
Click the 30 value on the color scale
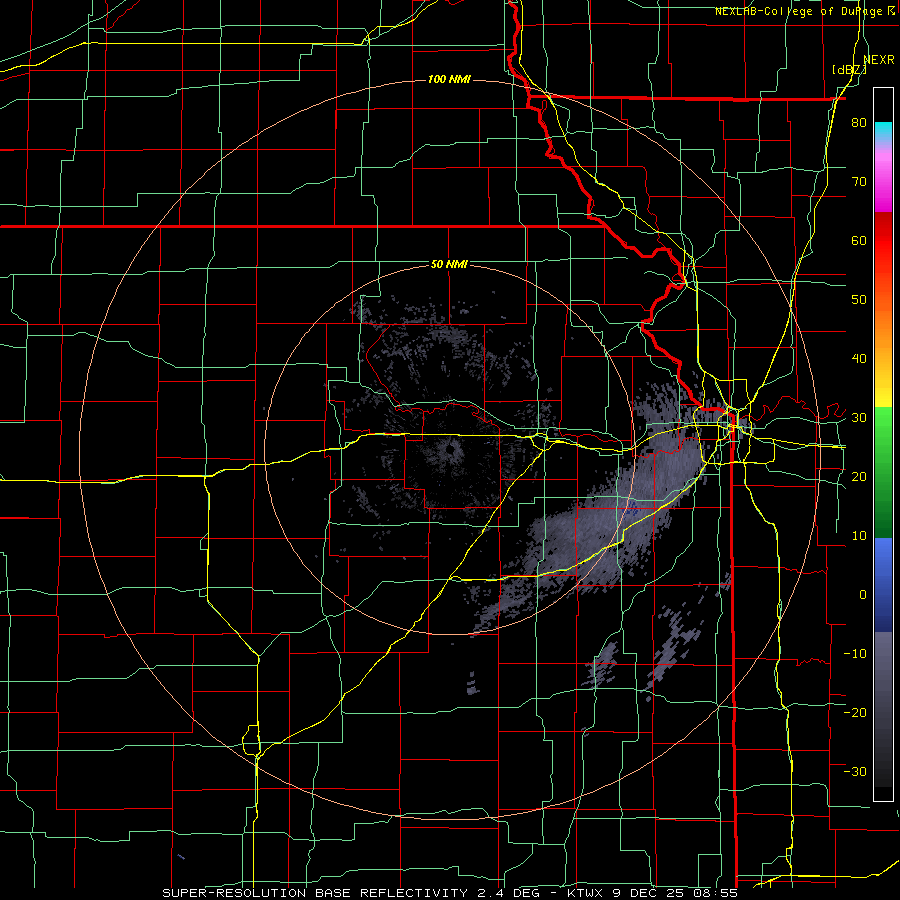[859, 418]
